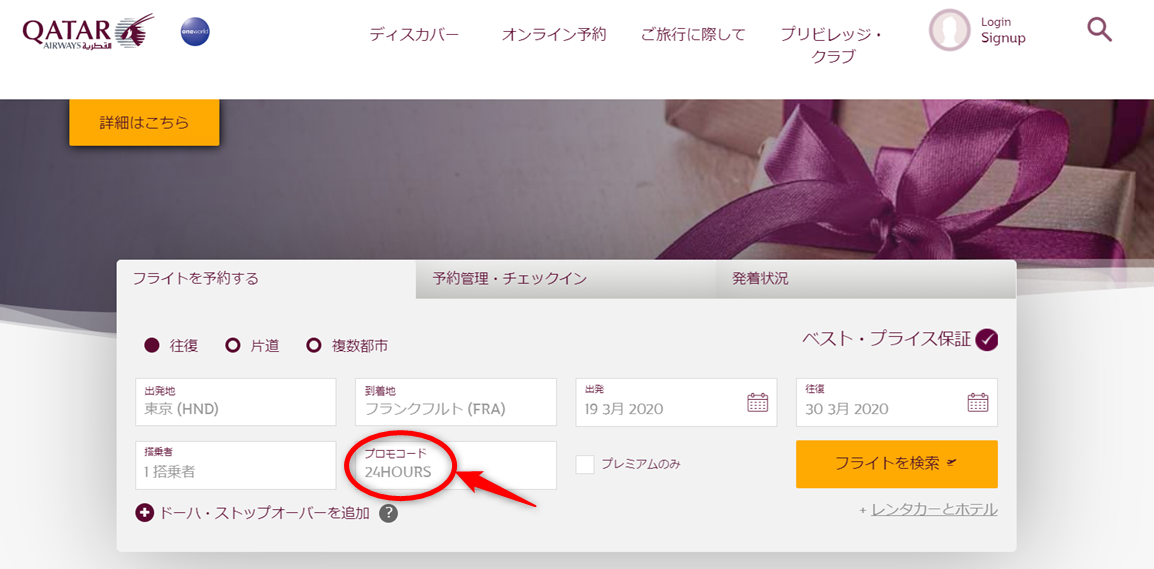Select the 複数都市 multi-city radio button
Image resolution: width=1154 pixels, height=569 pixels.
314,345
